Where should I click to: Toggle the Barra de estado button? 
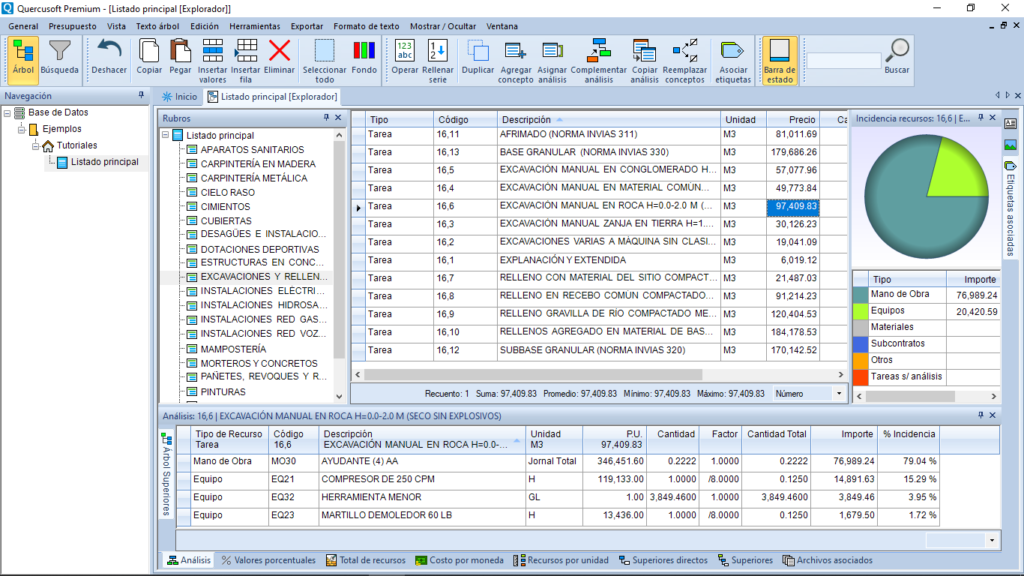pos(779,60)
